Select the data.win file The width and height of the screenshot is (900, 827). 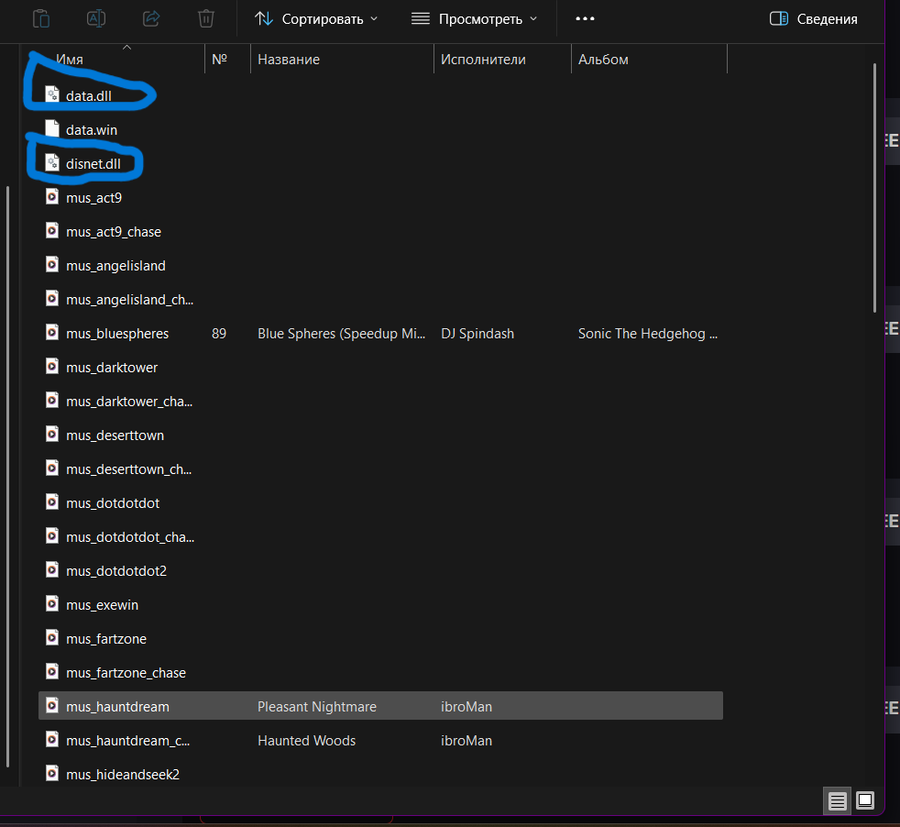[x=91, y=129]
